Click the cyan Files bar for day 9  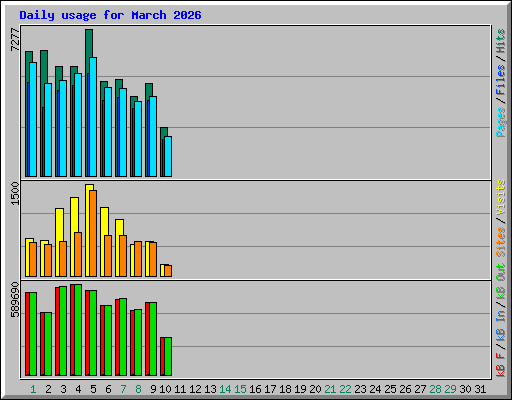point(153,136)
